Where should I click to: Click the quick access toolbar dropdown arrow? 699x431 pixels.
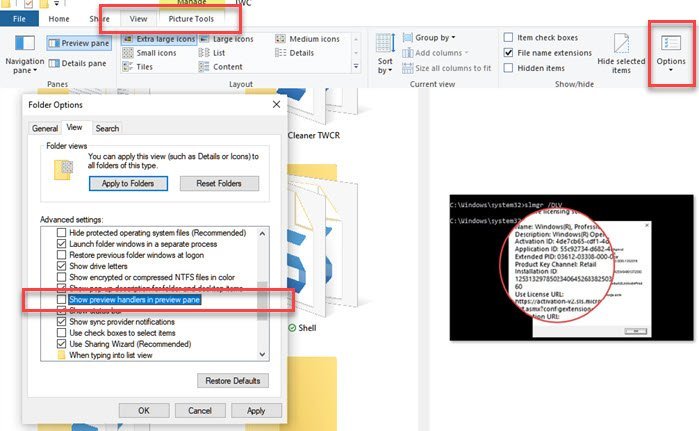point(57,4)
